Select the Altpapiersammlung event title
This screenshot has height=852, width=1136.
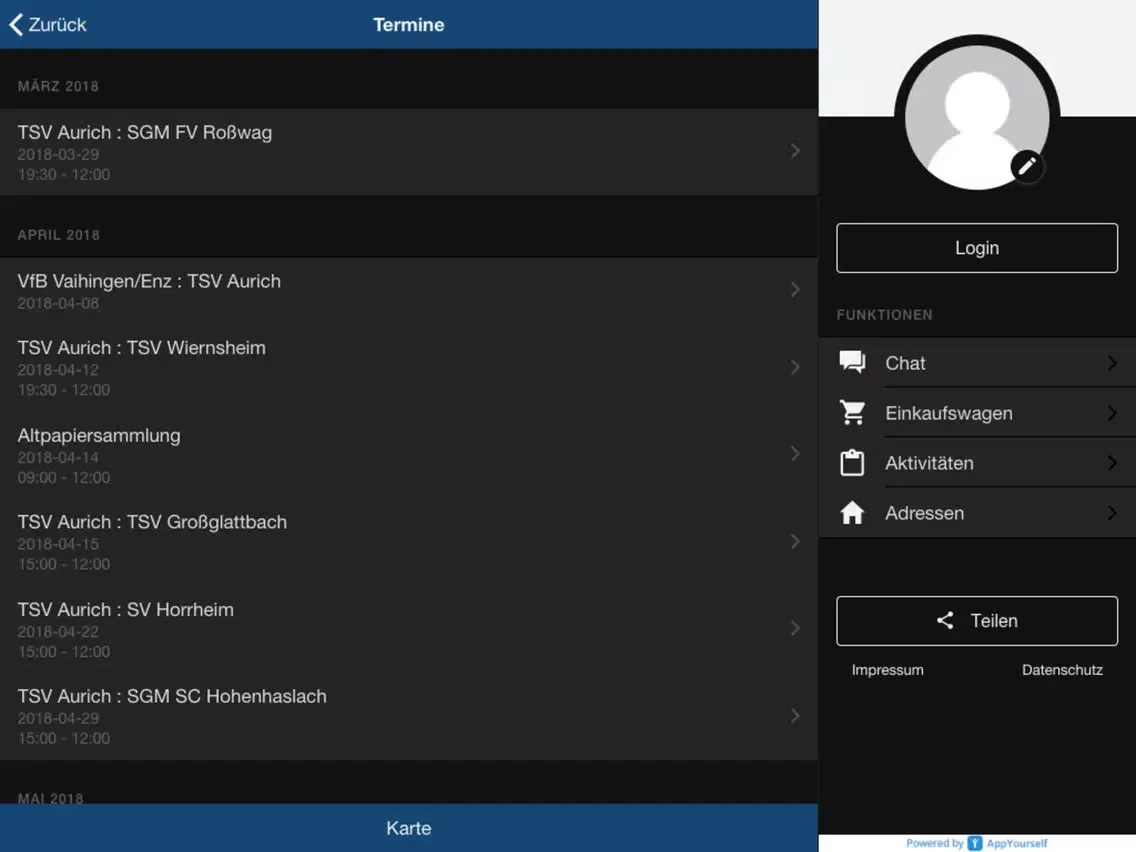99,435
